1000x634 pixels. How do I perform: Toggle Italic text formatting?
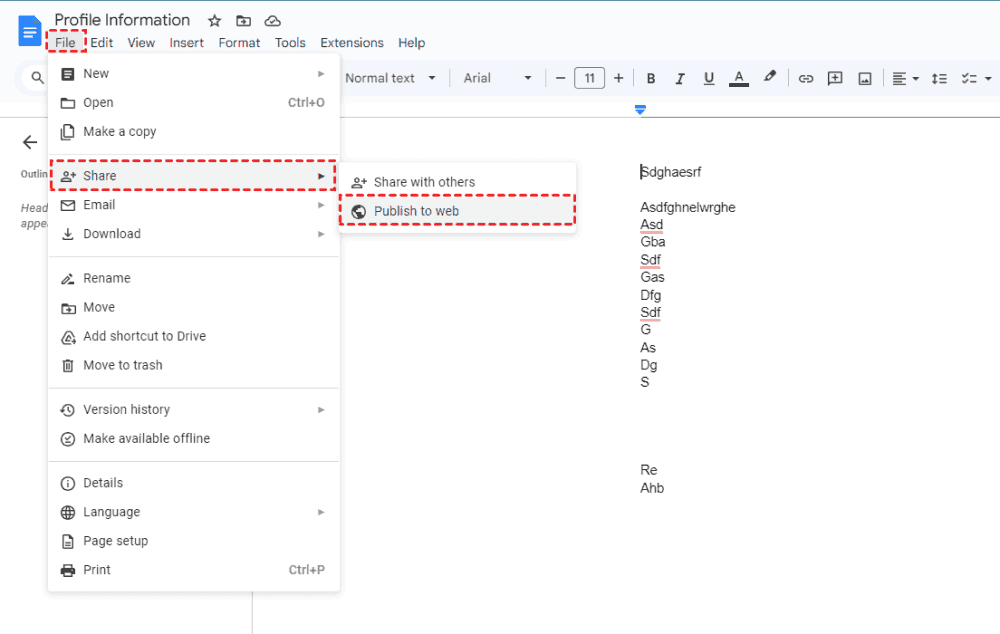coord(680,78)
